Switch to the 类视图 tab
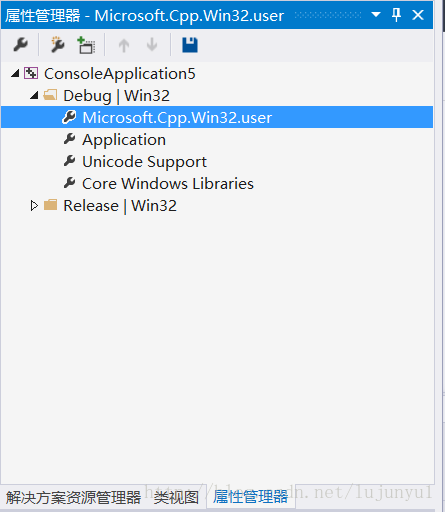This screenshot has width=445, height=512. pyautogui.click(x=176, y=498)
